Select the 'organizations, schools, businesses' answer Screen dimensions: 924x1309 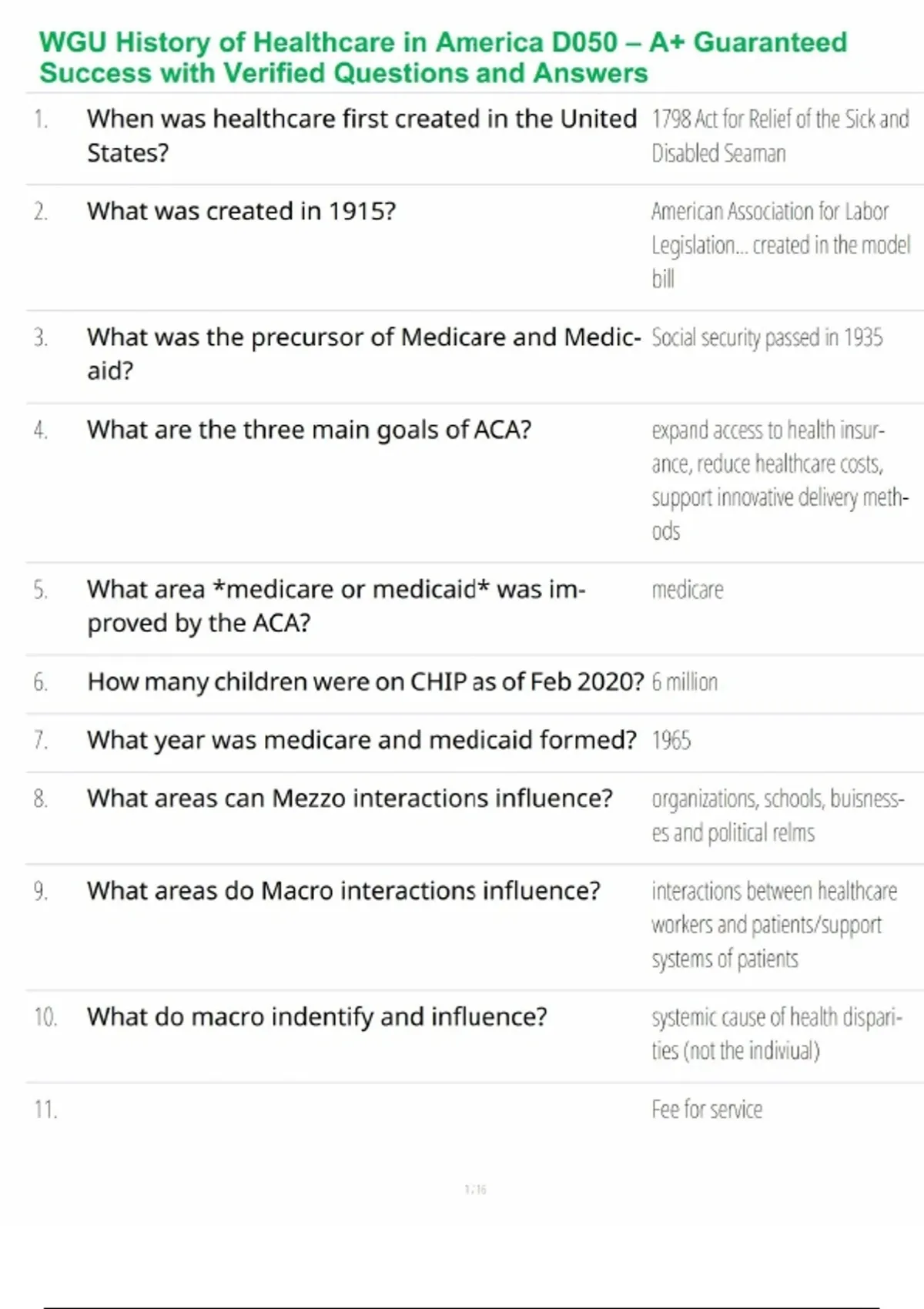pos(778,815)
